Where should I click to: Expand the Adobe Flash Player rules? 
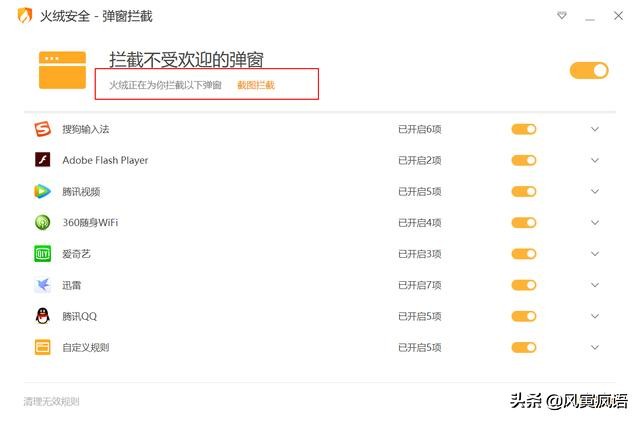(595, 160)
